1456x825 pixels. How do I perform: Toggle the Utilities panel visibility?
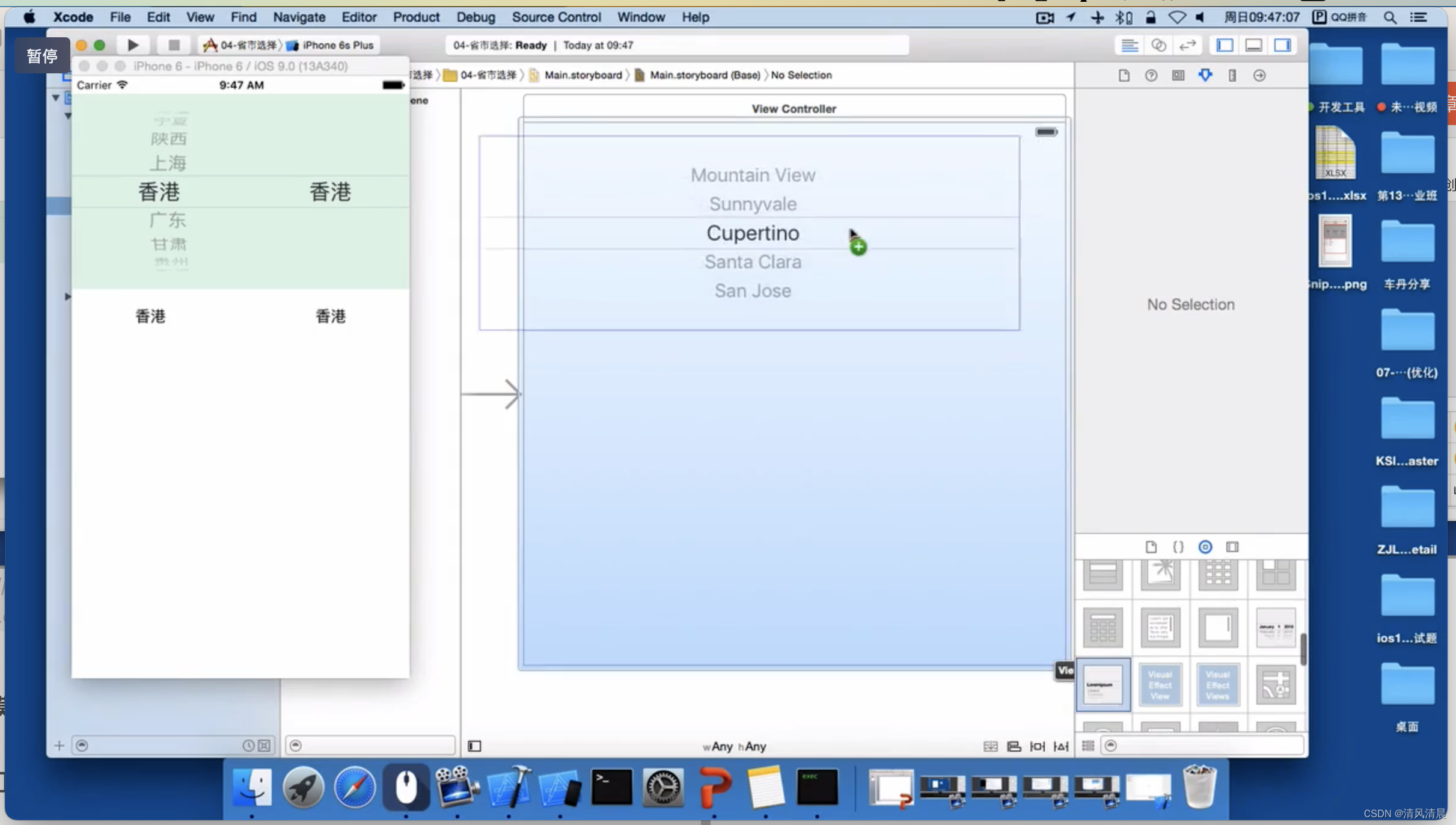(1282, 45)
